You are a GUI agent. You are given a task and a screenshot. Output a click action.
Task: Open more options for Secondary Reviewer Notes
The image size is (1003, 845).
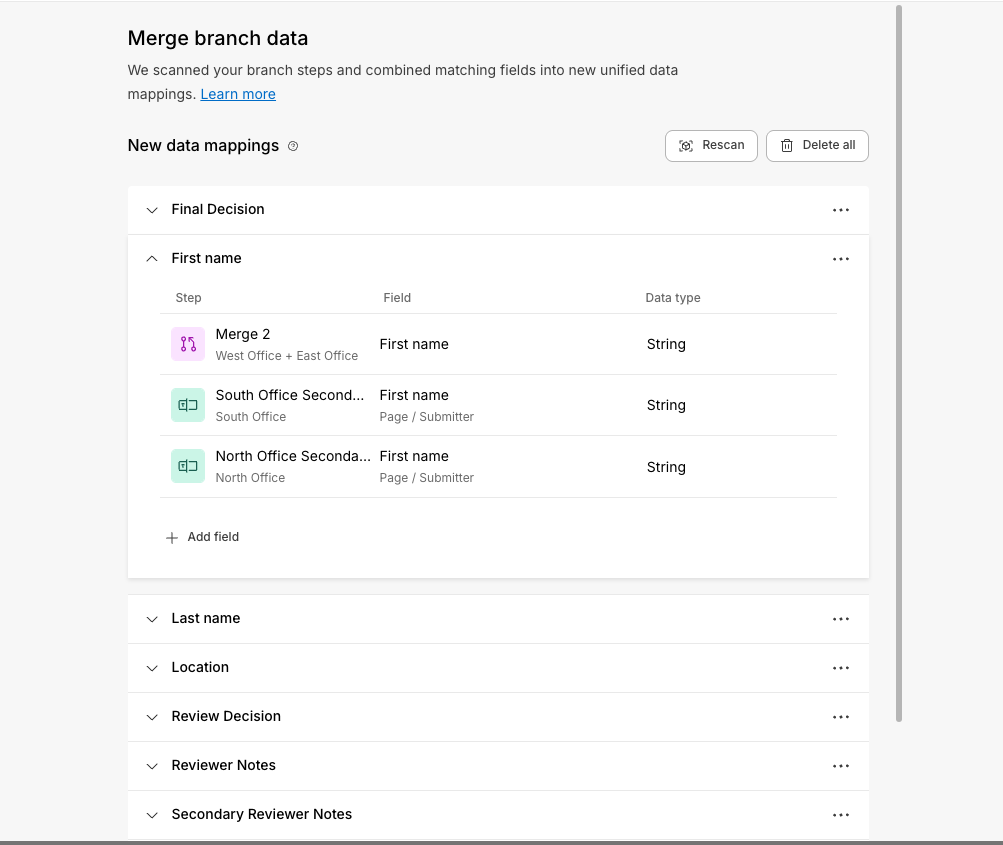(x=841, y=814)
